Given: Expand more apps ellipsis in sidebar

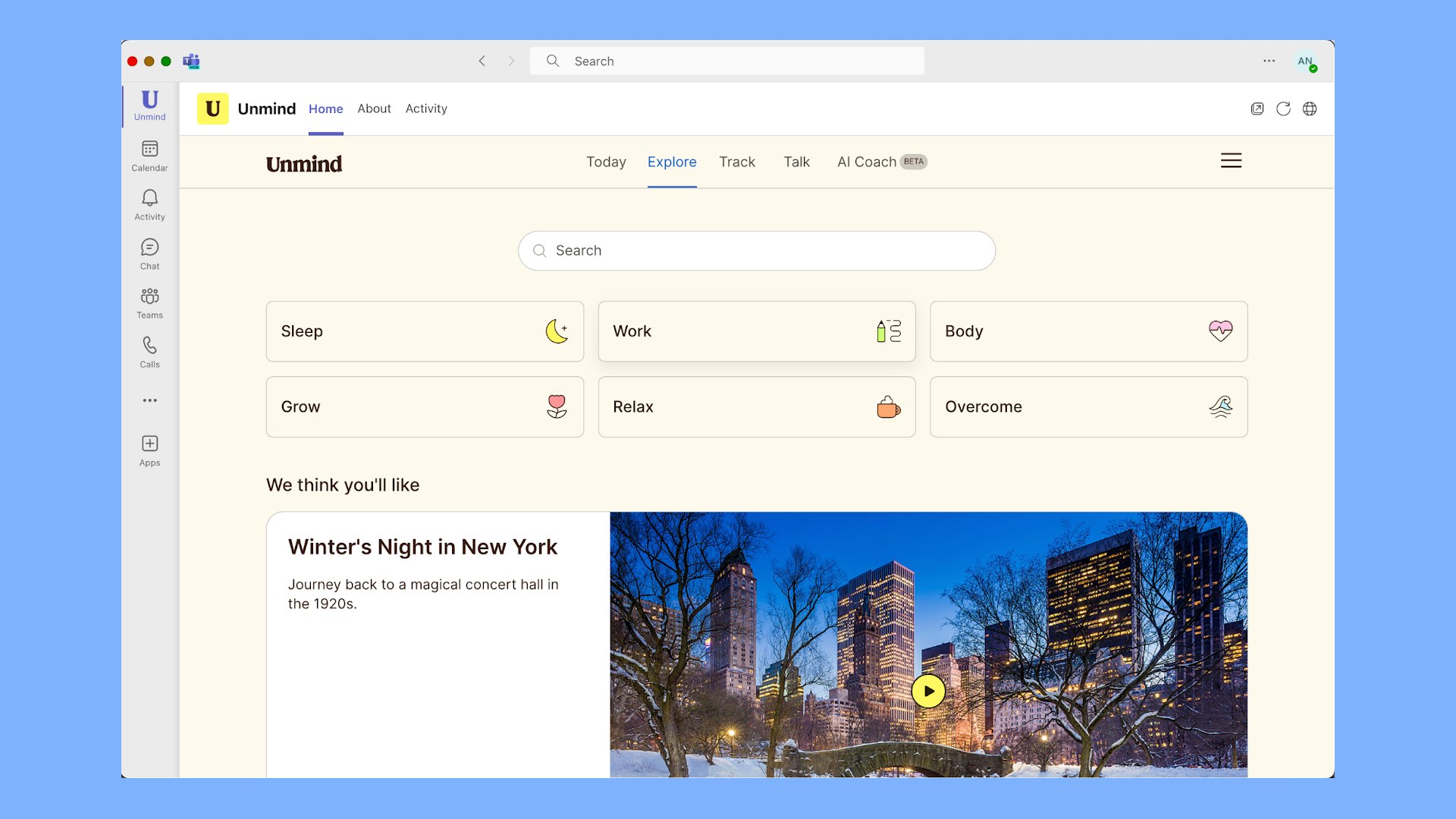Looking at the screenshot, I should coord(149,400).
